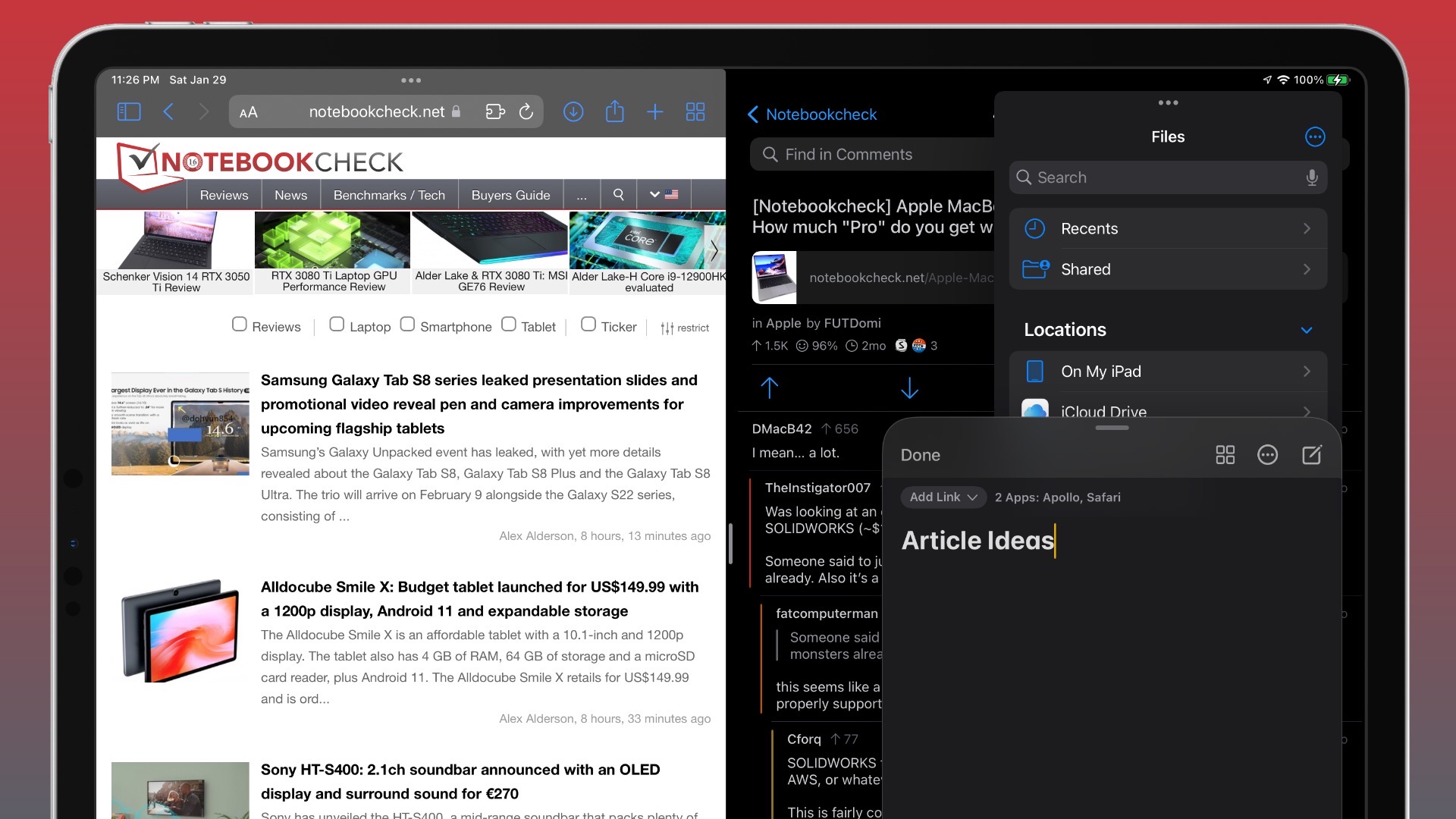Image resolution: width=1456 pixels, height=819 pixels.
Task: Open Alldocube tablet article thumbnail
Action: point(180,631)
